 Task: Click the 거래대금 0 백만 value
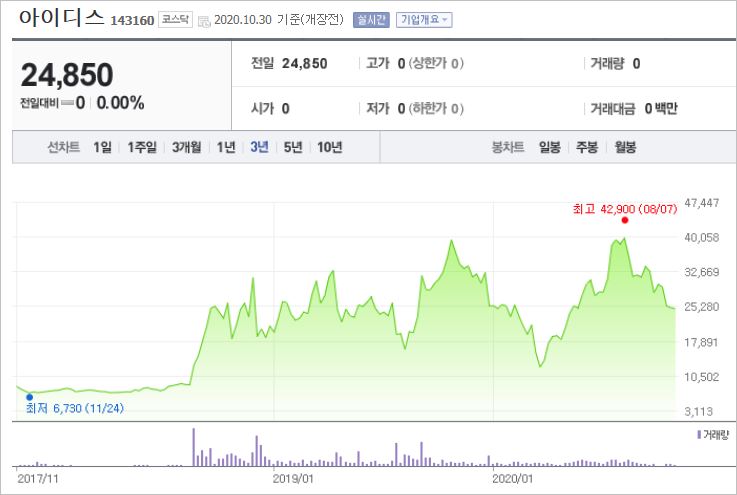634,109
